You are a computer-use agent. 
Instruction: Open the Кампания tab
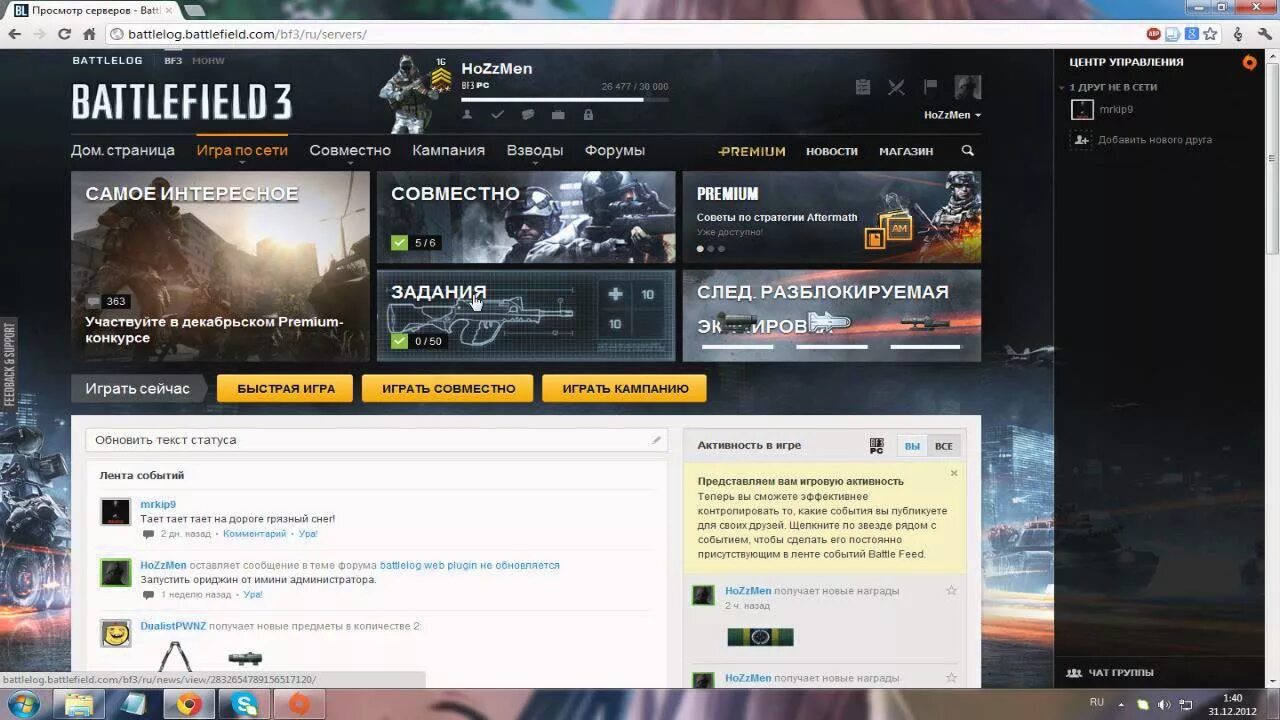point(449,151)
